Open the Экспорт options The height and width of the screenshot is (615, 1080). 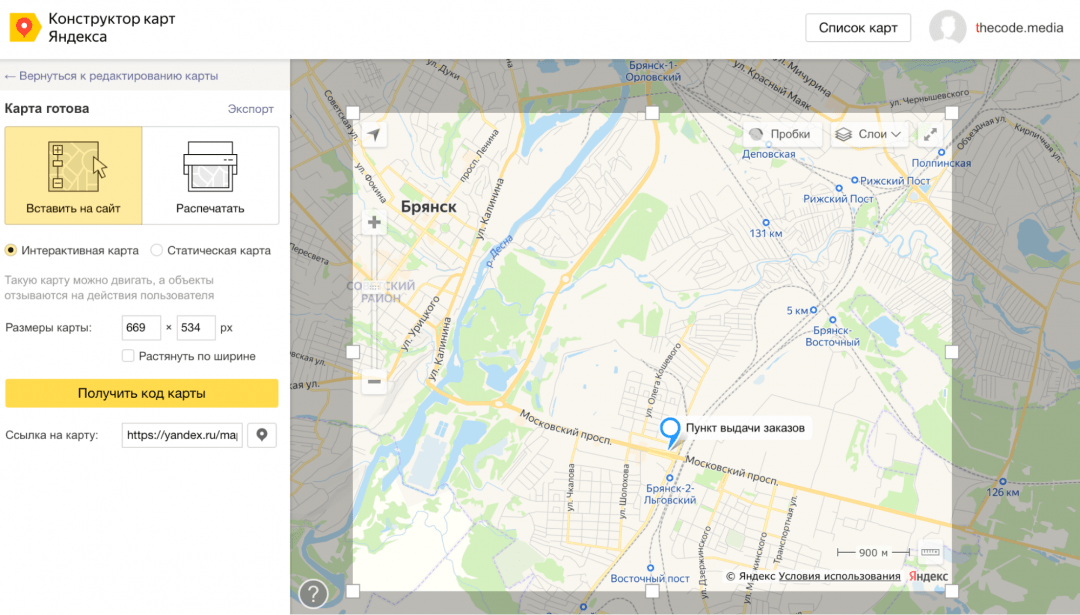tap(250, 109)
